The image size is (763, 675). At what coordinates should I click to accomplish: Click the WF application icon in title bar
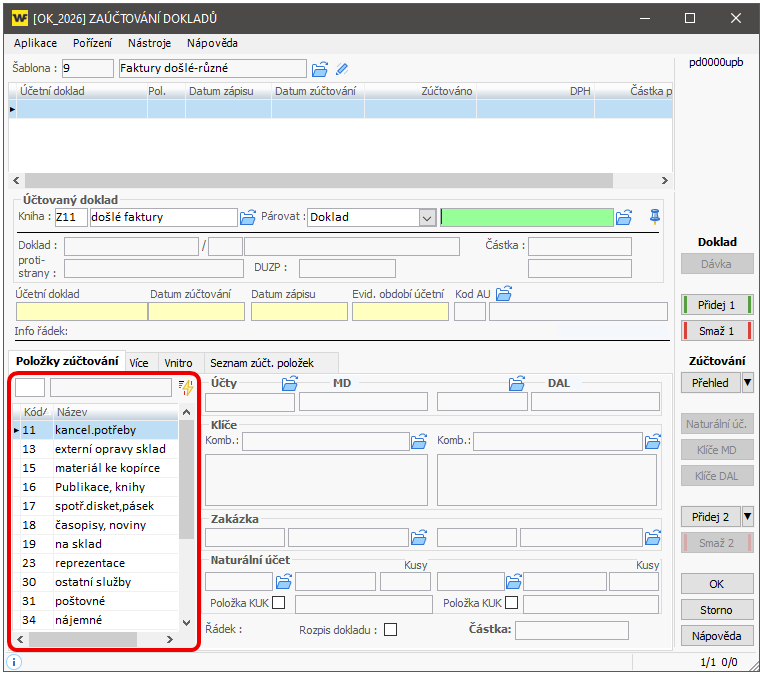19,18
